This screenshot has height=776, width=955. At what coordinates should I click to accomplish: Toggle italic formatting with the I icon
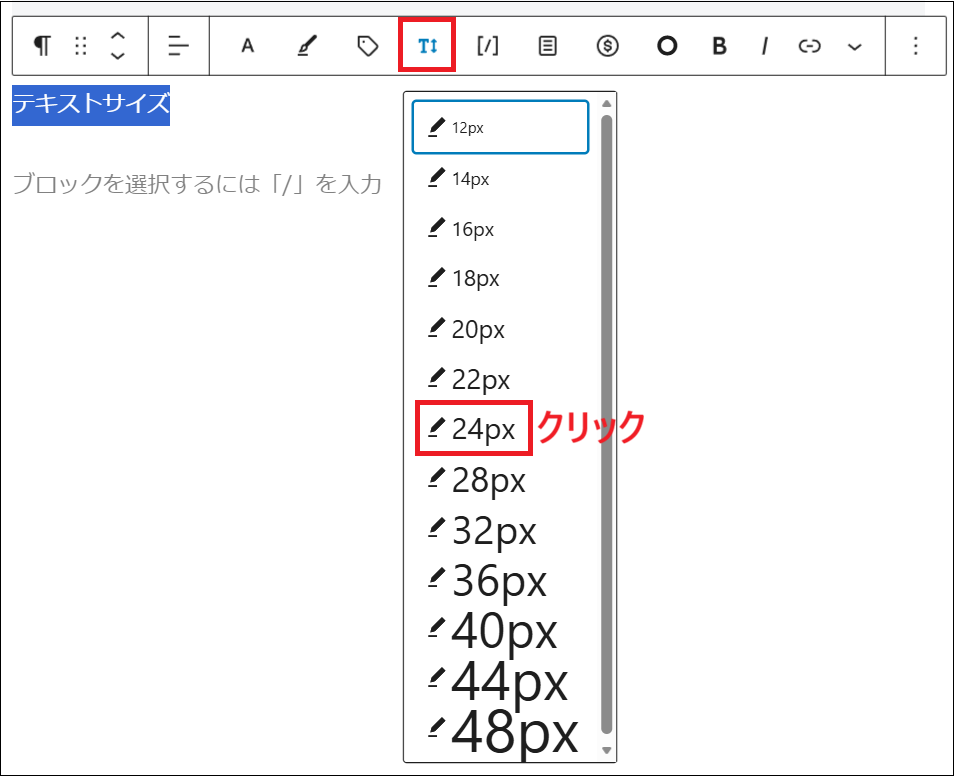(x=764, y=46)
